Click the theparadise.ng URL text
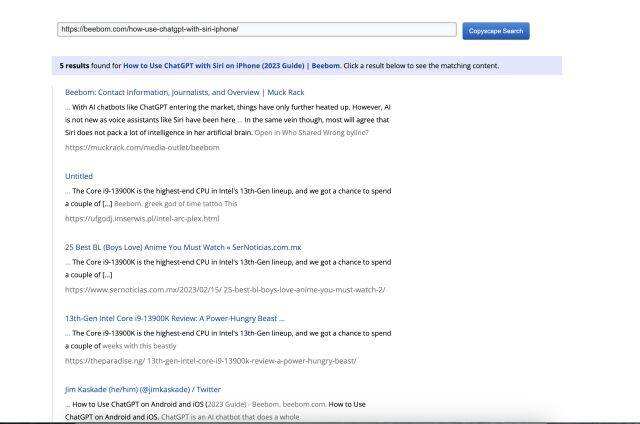 pos(211,360)
